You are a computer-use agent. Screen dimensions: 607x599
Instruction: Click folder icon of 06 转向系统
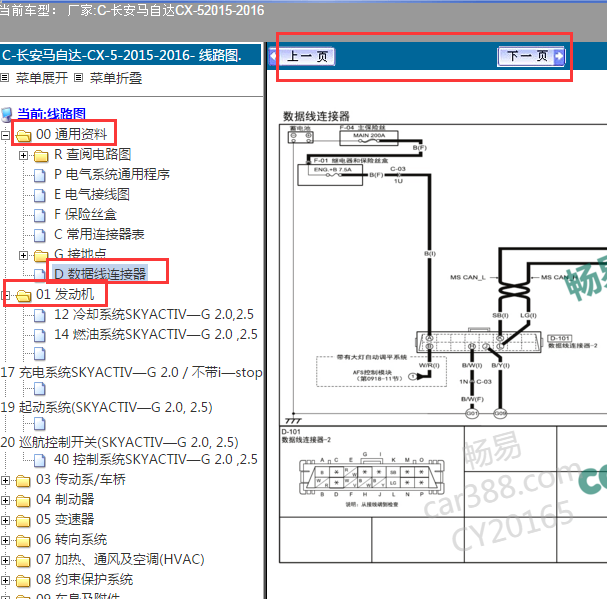(23, 541)
